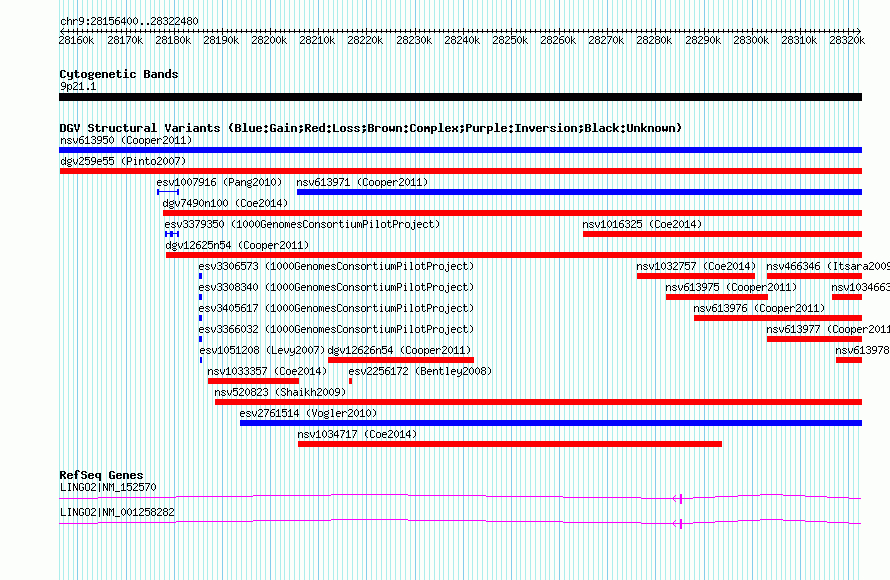Select the dgv12626n54 (Cooper2011) red bar

401,360
